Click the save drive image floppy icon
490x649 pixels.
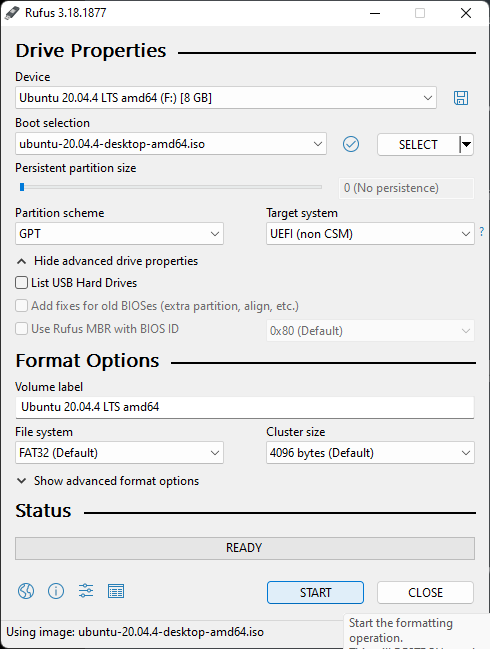pyautogui.click(x=461, y=98)
